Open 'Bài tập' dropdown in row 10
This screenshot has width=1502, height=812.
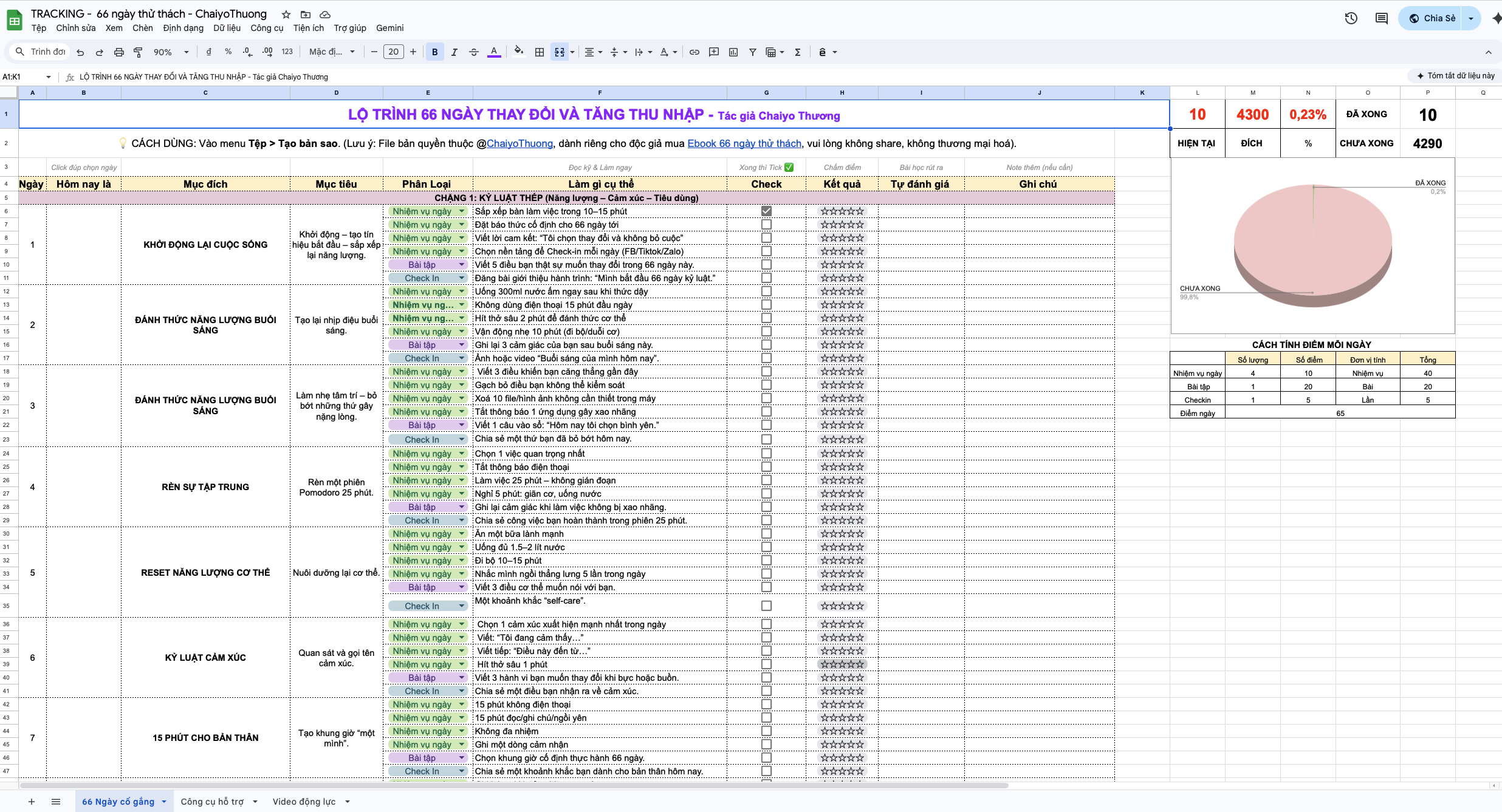[x=461, y=265]
